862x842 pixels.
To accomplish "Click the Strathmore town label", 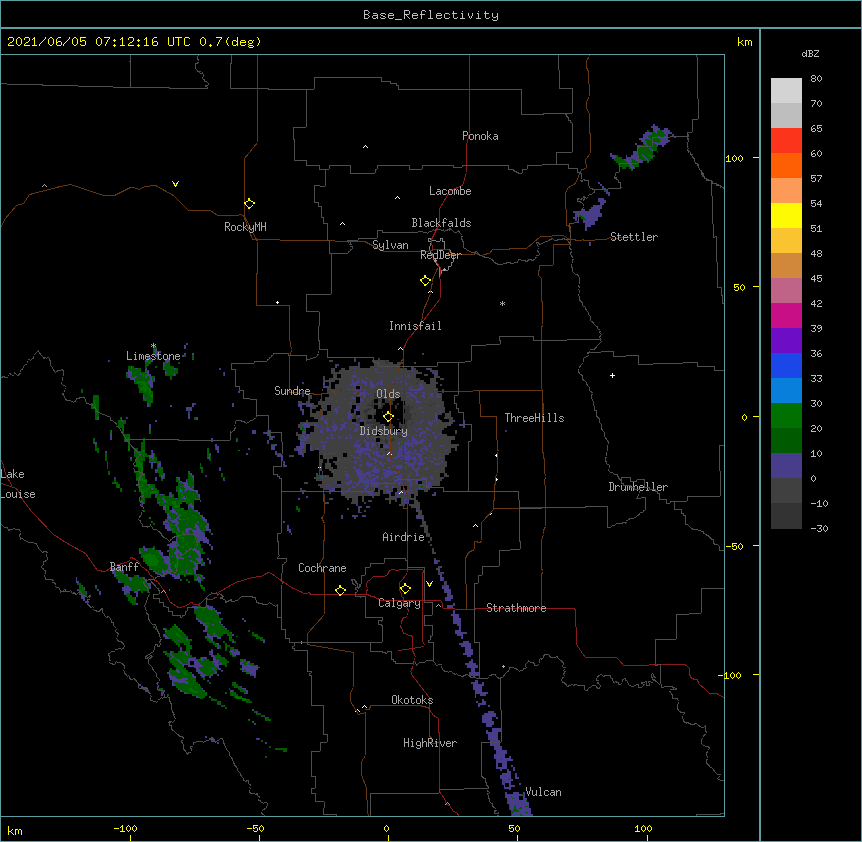I will [516, 608].
